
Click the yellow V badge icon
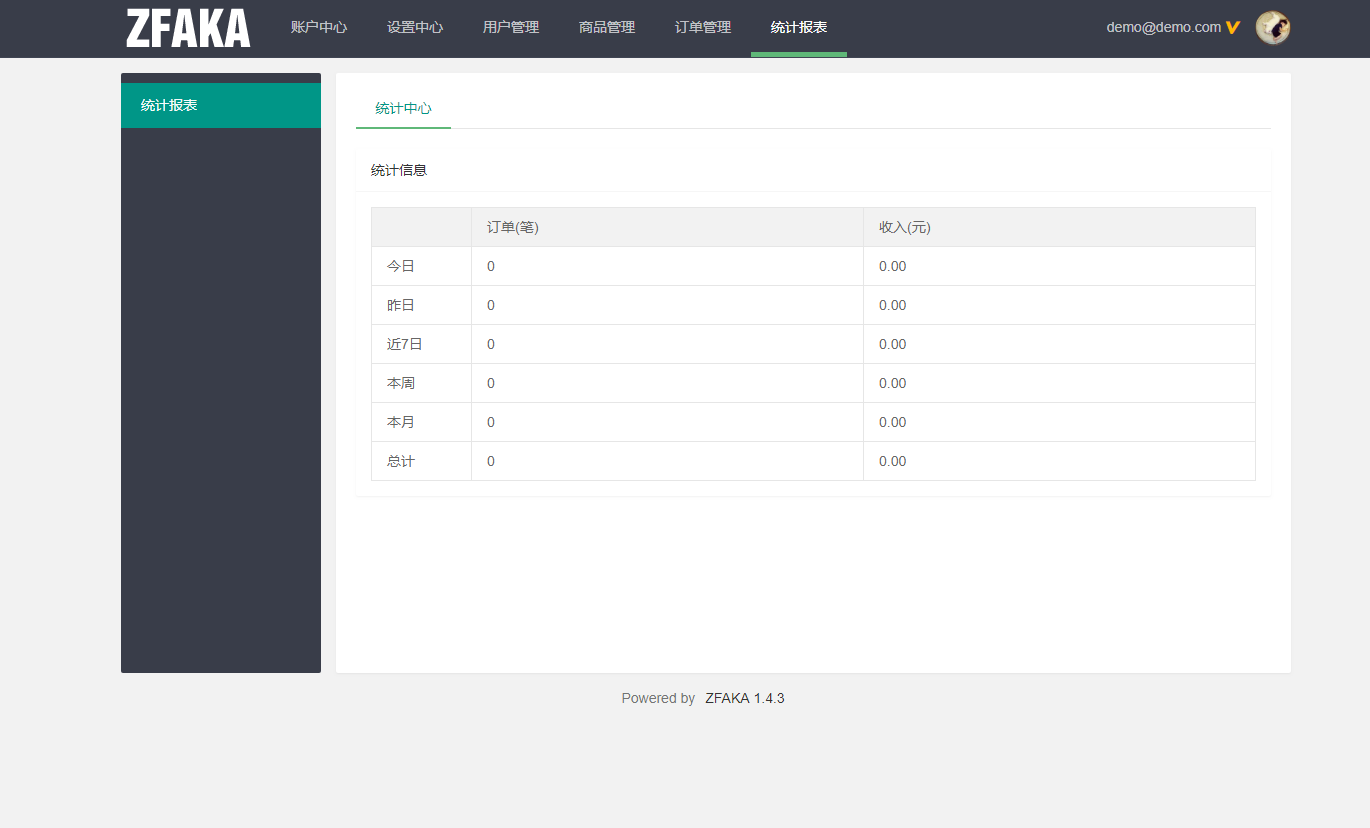[1233, 28]
